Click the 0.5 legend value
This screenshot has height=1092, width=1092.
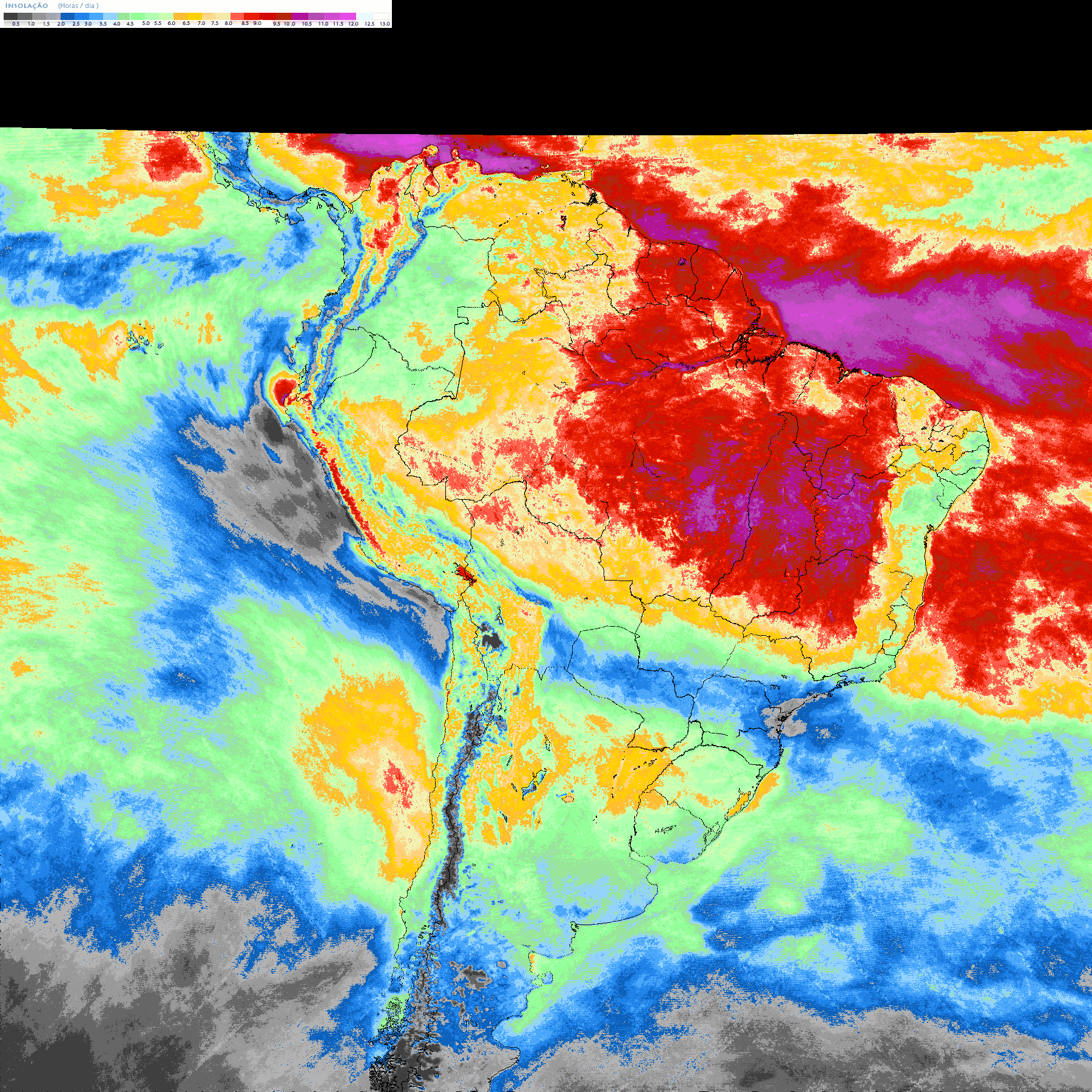tap(16, 24)
